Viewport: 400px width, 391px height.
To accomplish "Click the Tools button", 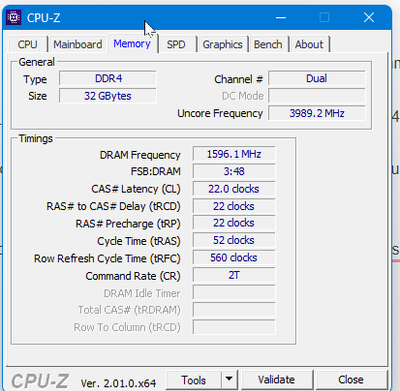I will [194, 380].
